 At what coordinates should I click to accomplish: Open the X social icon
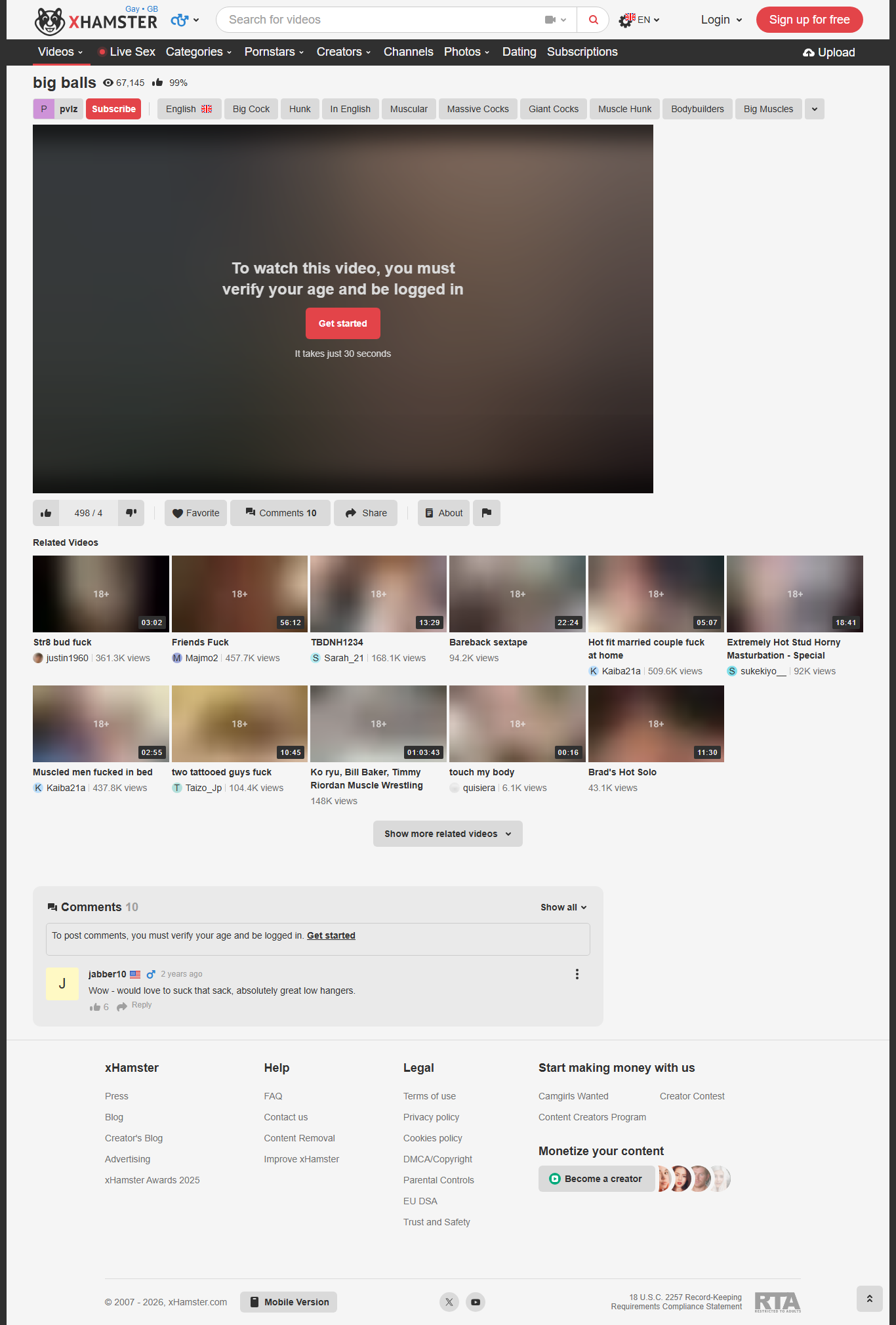449,1302
